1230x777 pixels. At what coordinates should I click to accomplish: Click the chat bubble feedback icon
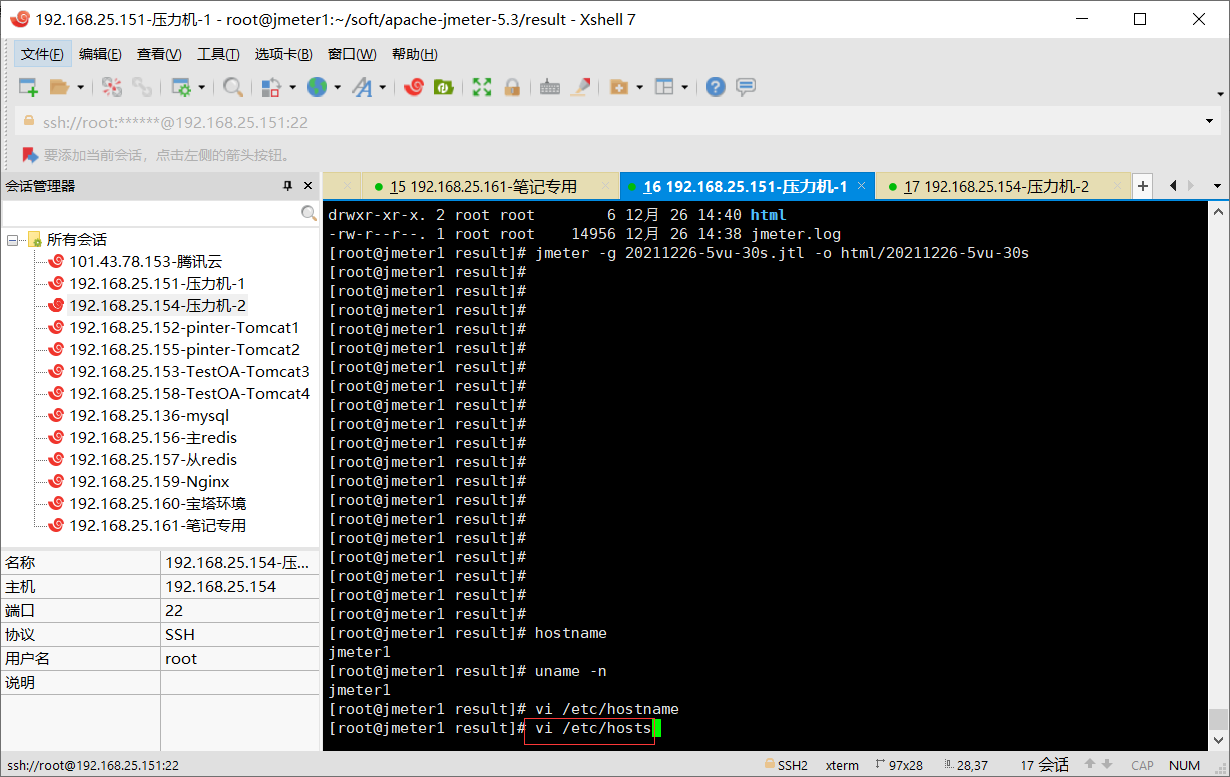pyautogui.click(x=746, y=87)
